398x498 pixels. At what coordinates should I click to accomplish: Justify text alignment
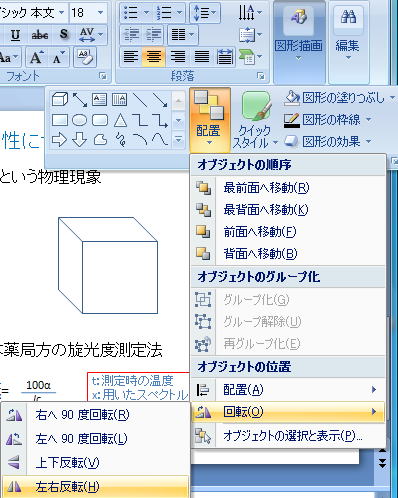tap(202, 57)
